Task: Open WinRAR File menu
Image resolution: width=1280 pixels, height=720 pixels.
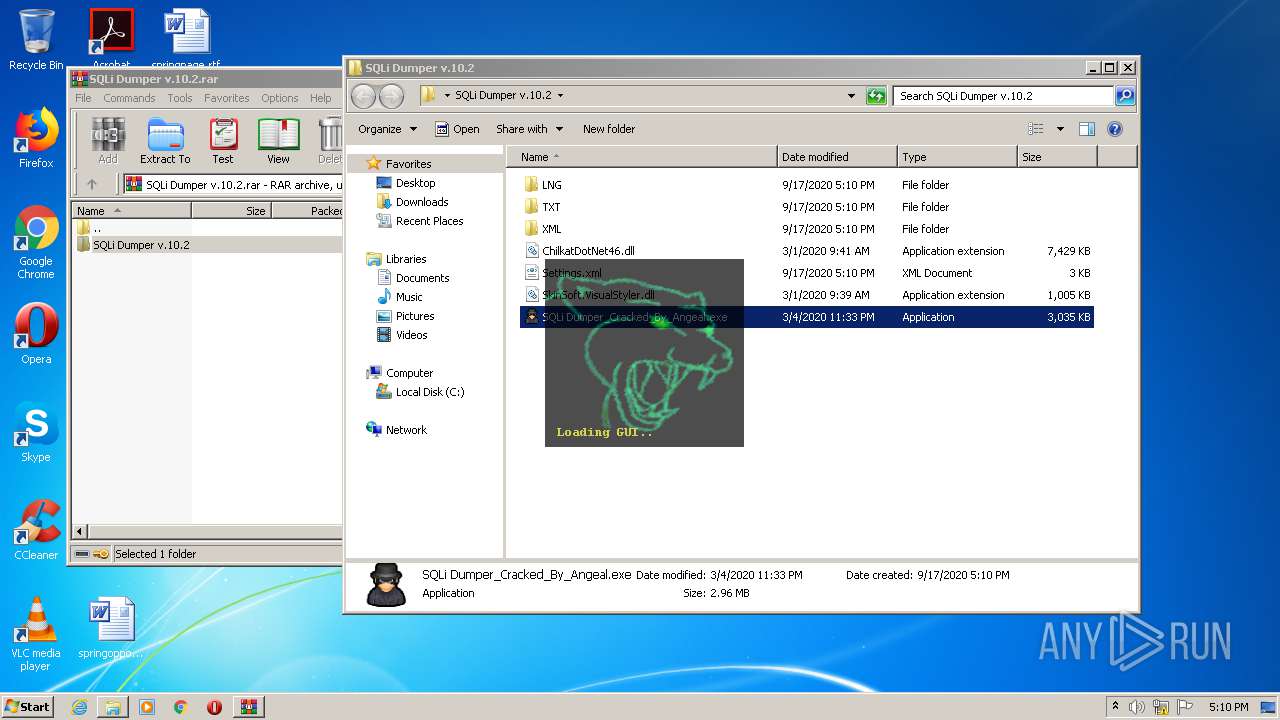Action: (83, 98)
